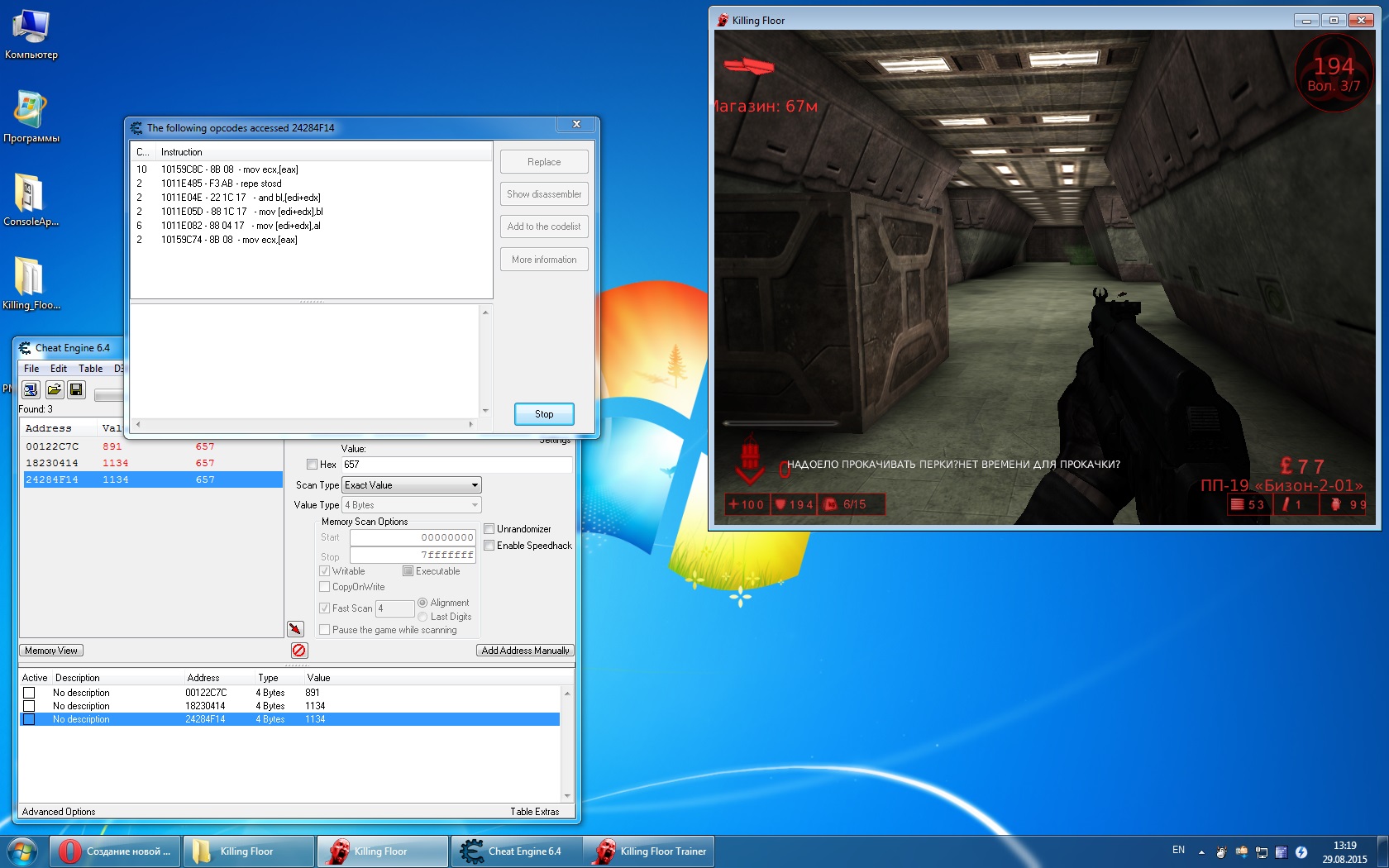Open the Table menu in Cheat Engine
This screenshot has width=1389, height=868.
[91, 369]
